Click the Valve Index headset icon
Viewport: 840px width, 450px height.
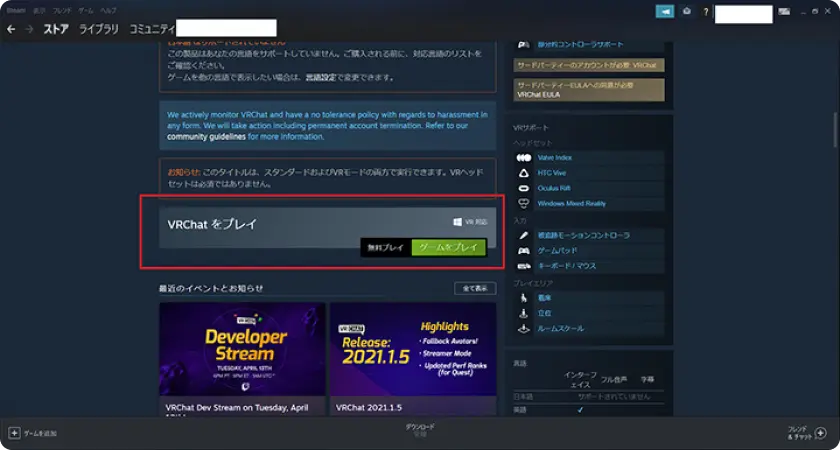pyautogui.click(x=523, y=158)
